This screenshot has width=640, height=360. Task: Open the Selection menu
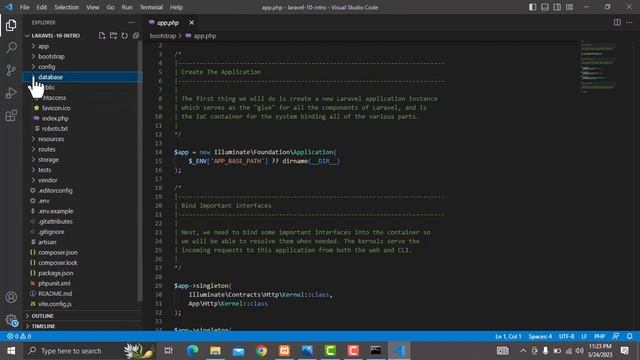[x=67, y=7]
